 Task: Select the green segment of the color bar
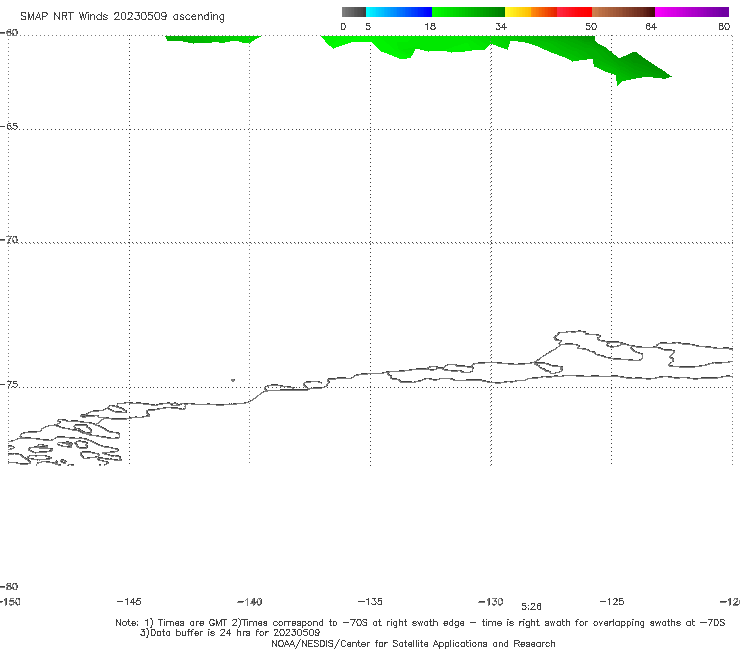(x=468, y=12)
